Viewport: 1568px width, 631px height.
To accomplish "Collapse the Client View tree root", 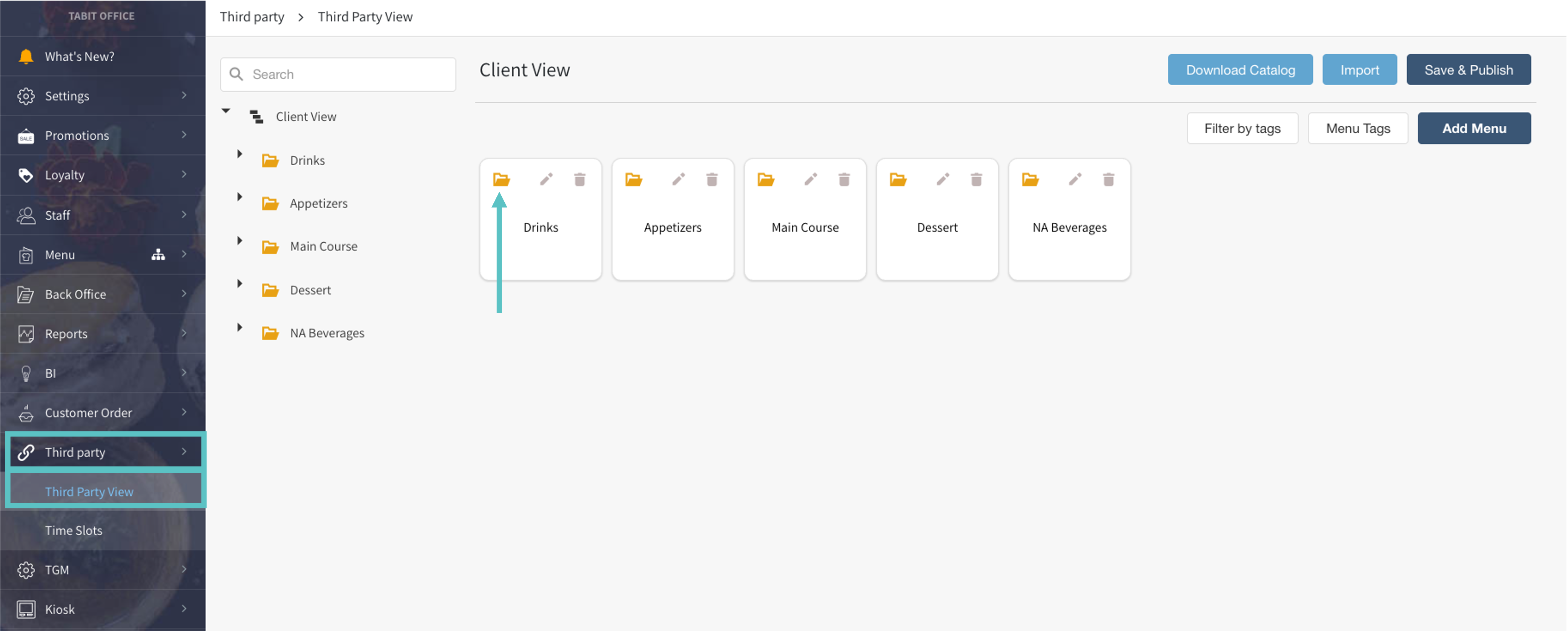I will (226, 111).
